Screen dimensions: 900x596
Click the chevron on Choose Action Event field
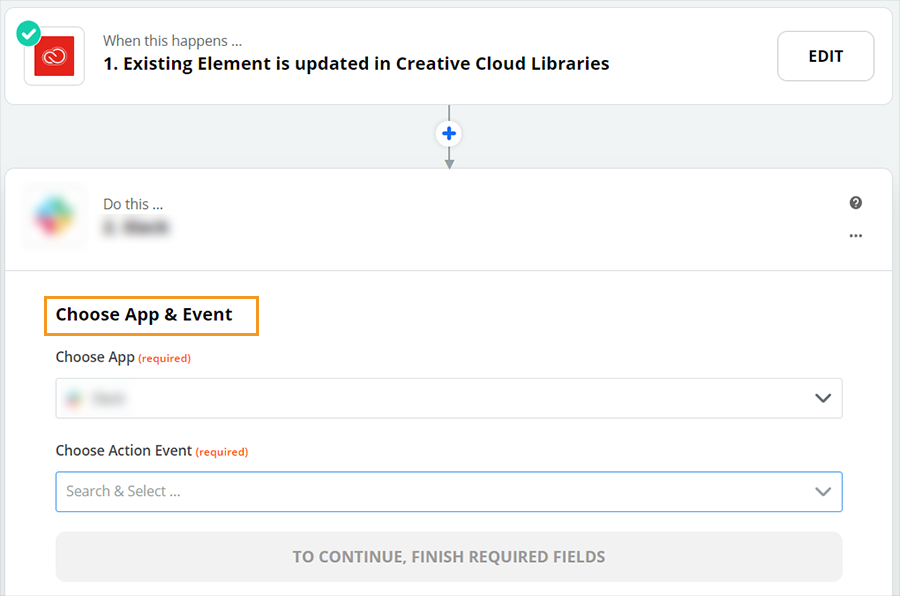tap(823, 491)
